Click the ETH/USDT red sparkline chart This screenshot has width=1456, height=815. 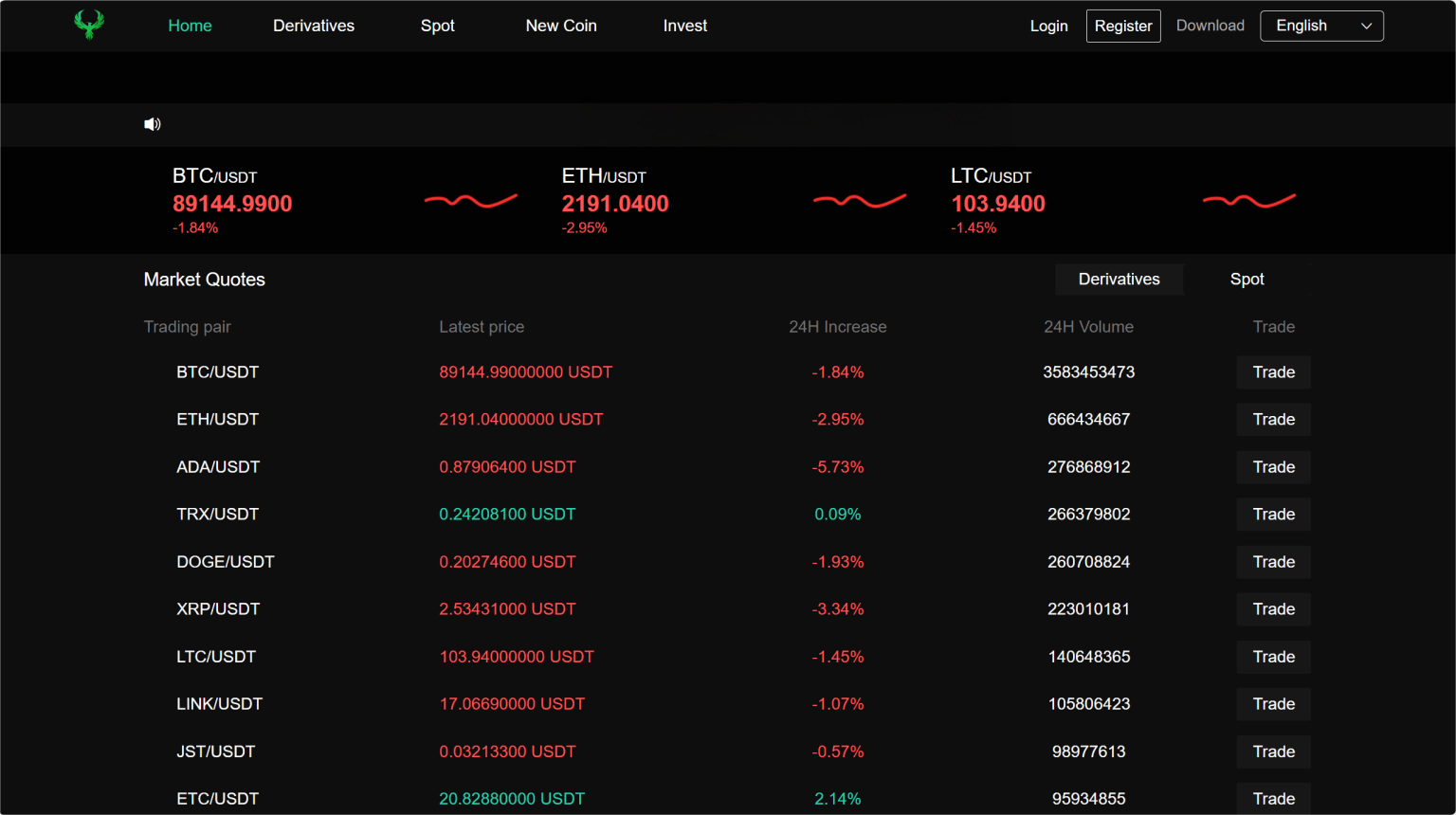tap(859, 200)
